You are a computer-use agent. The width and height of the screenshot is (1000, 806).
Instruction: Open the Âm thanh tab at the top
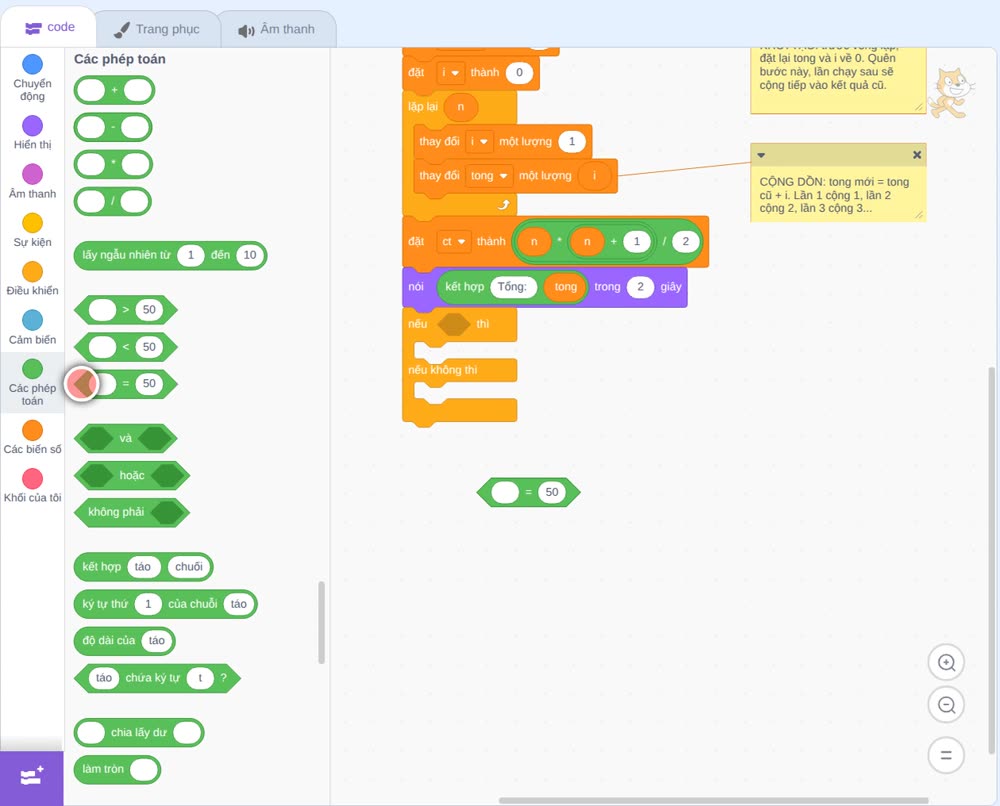click(277, 29)
